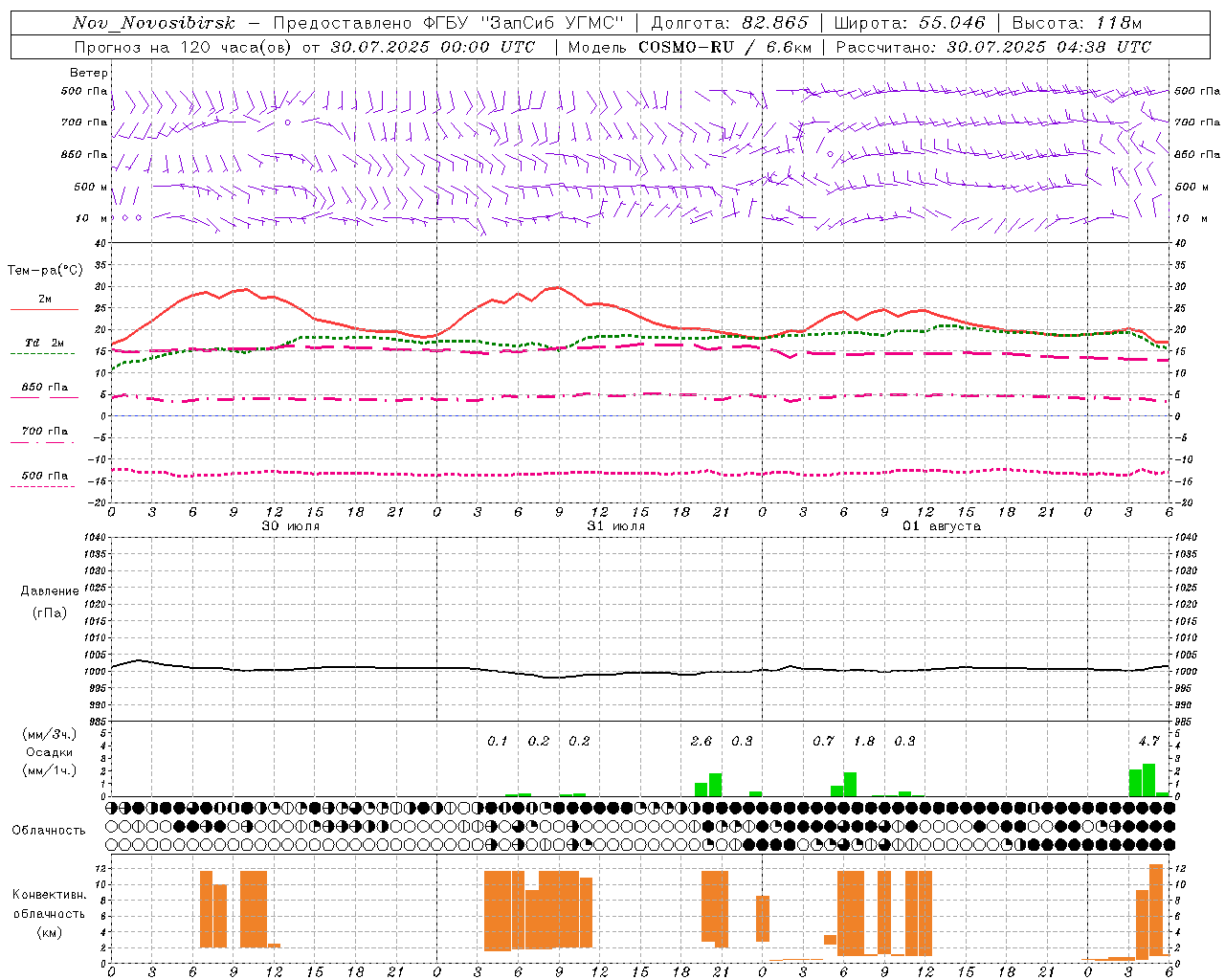Click the dashed line sample under Td 2м
The width and height of the screenshot is (1225, 980).
(43, 353)
